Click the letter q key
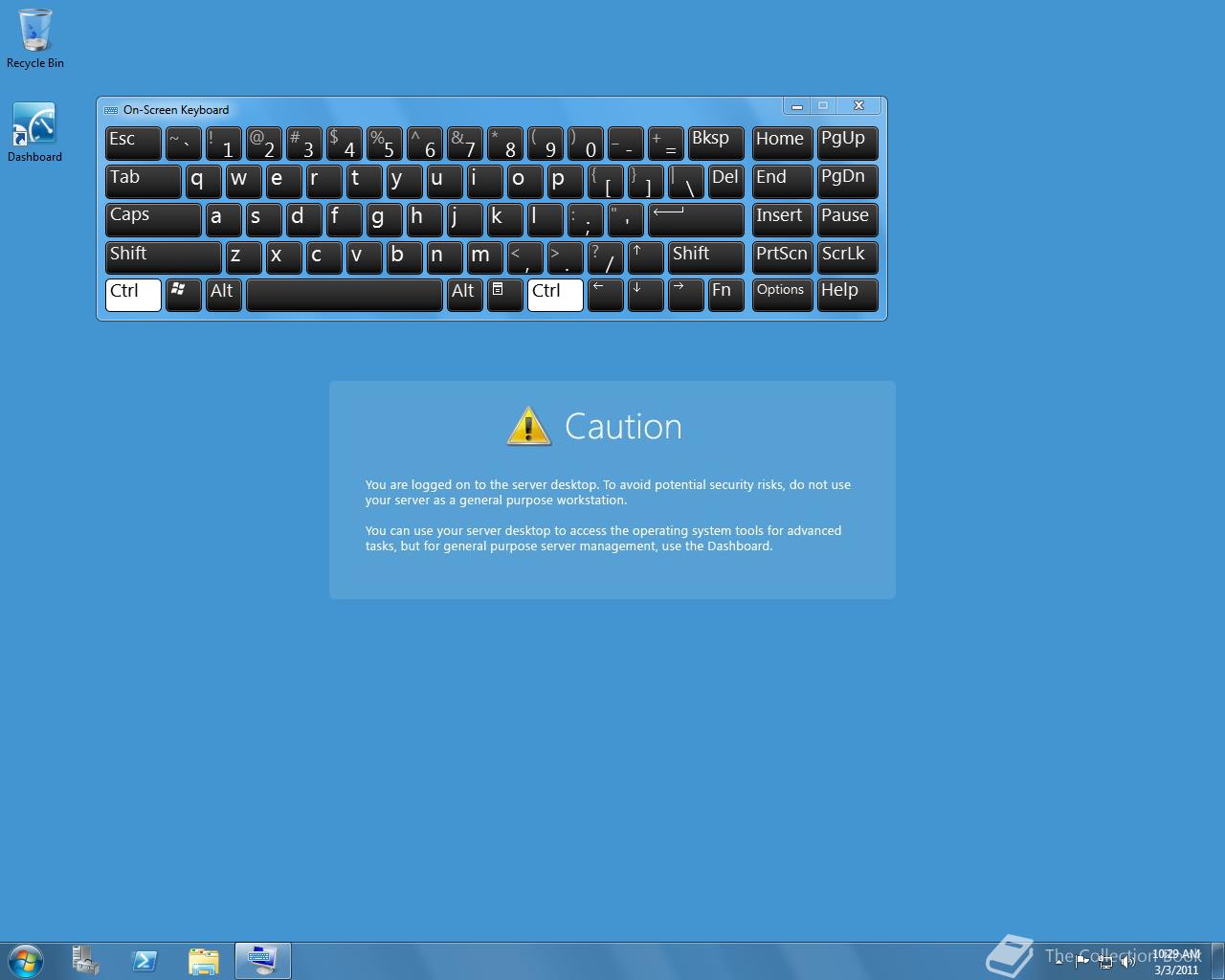This screenshot has height=980, width=1225. pos(203,181)
